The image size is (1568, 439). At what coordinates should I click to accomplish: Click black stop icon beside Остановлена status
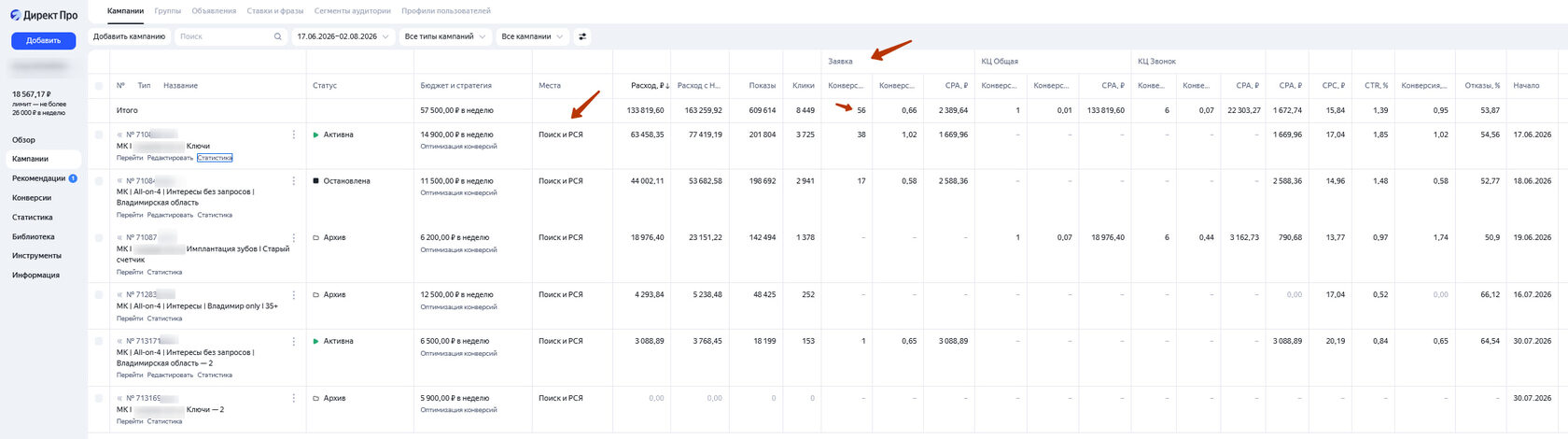click(x=316, y=181)
